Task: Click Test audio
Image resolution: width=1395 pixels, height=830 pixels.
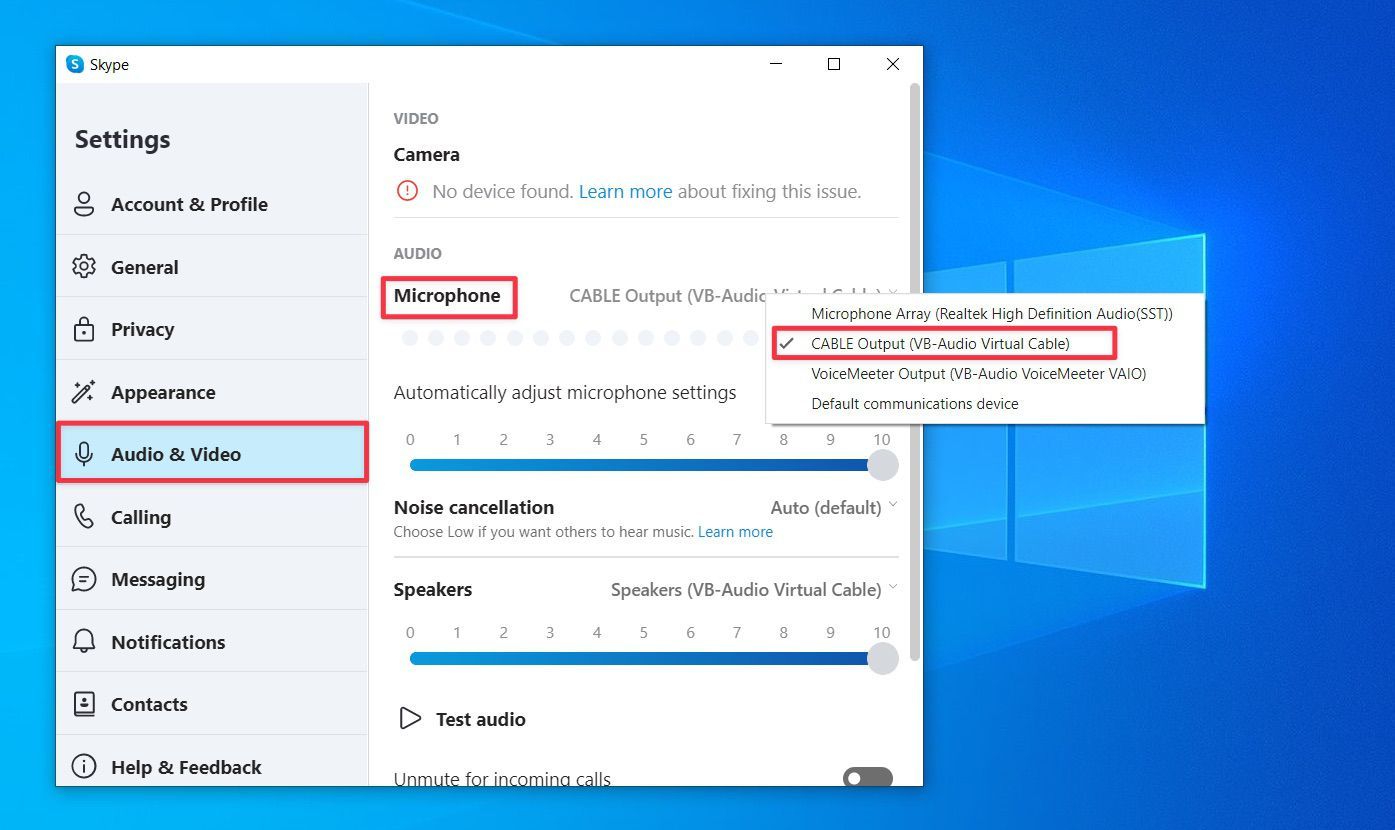Action: point(461,718)
